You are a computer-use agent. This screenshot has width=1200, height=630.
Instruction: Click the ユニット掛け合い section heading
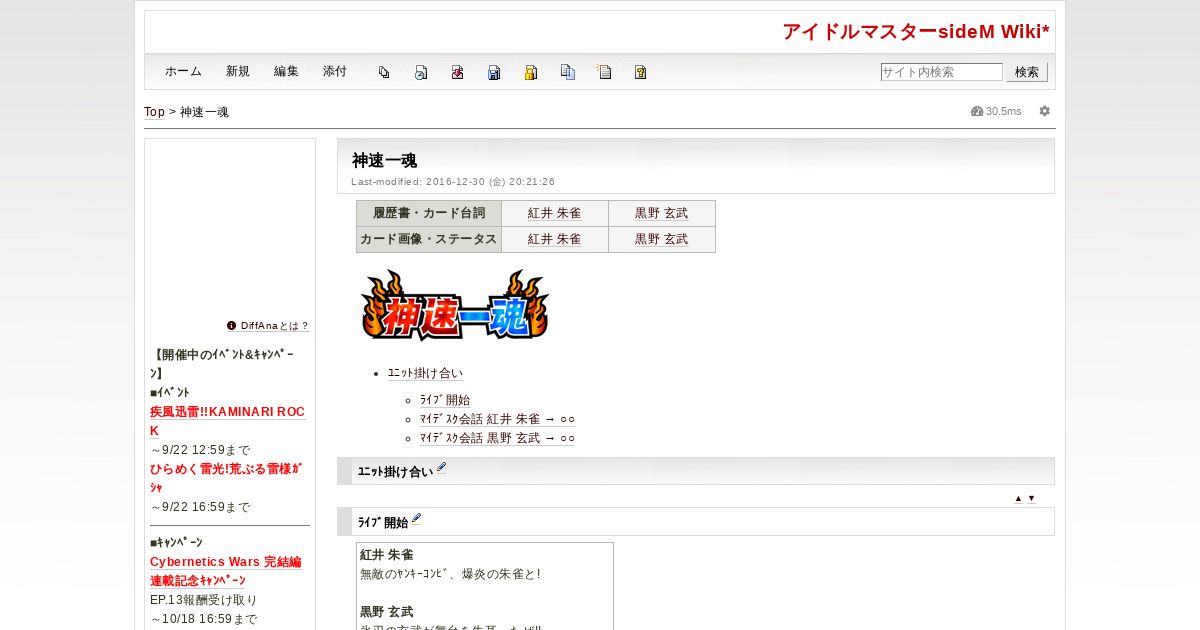[x=395, y=472]
